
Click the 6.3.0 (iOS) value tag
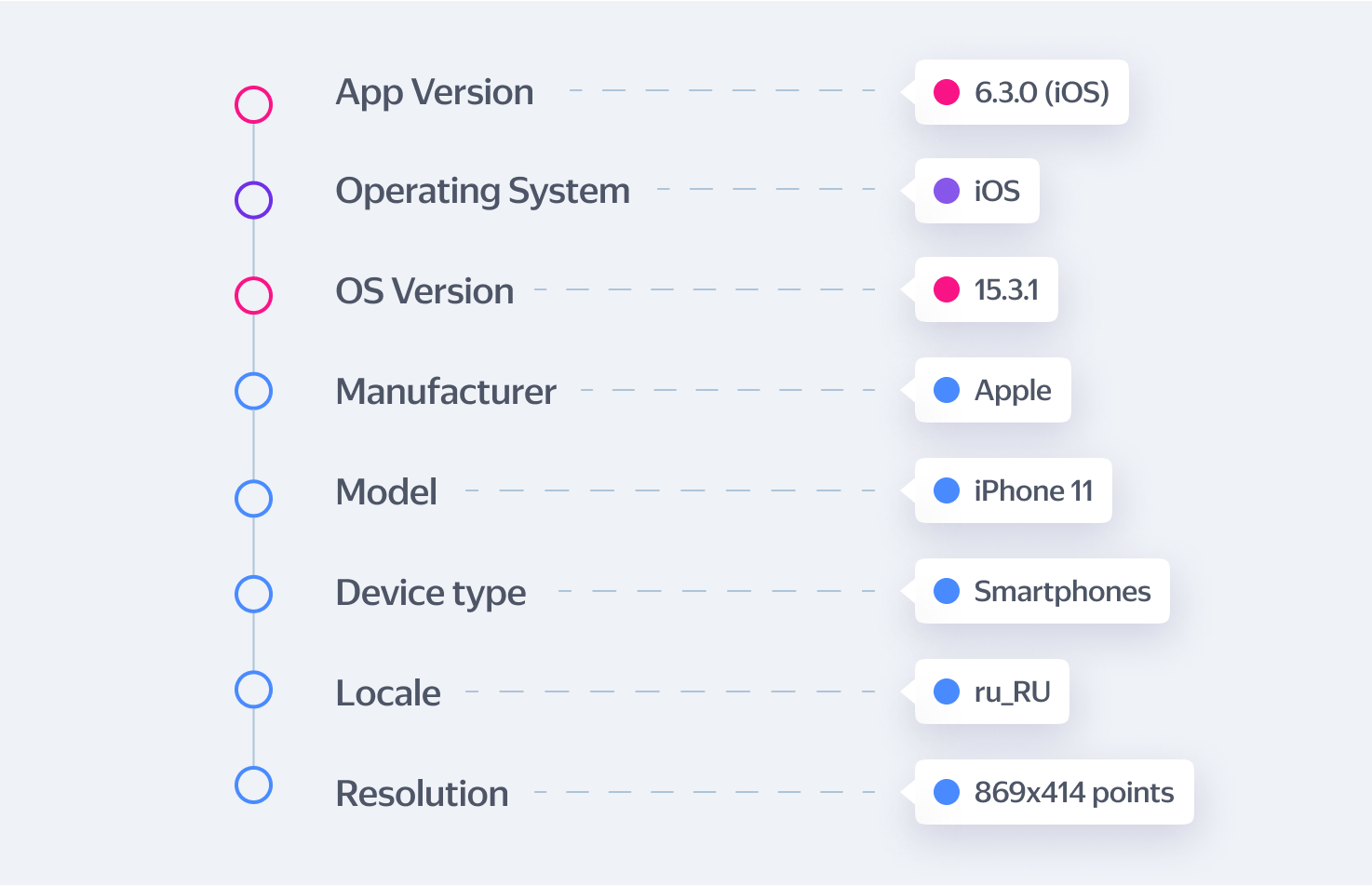coord(1021,92)
